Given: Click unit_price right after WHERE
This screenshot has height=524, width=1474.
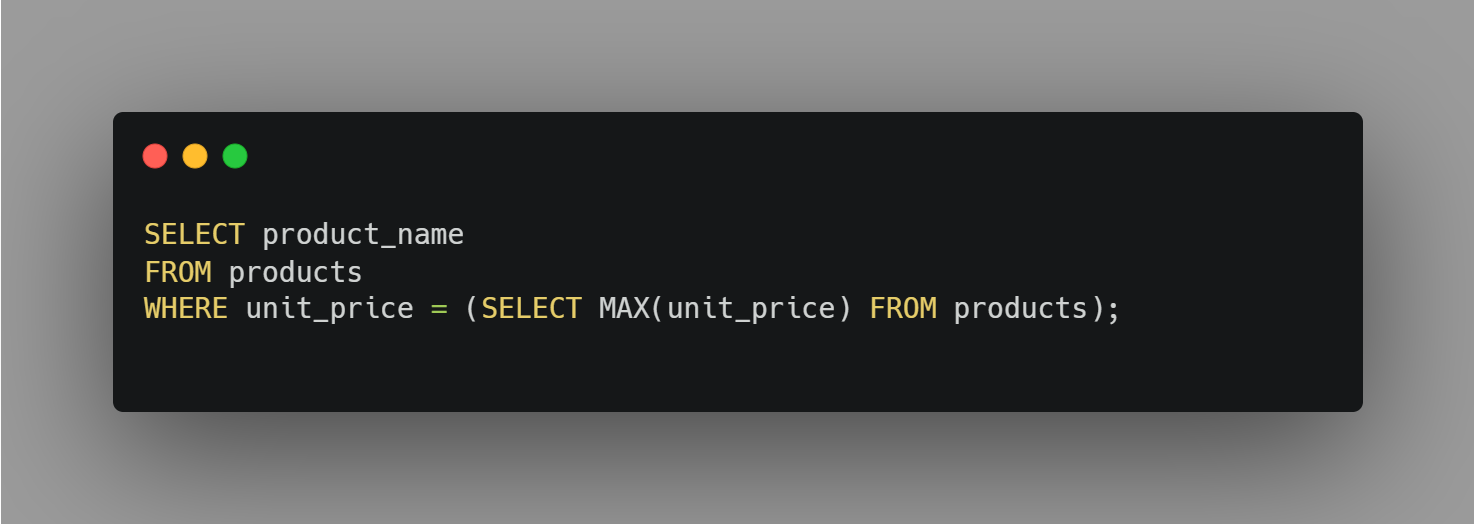Looking at the screenshot, I should tap(329, 309).
